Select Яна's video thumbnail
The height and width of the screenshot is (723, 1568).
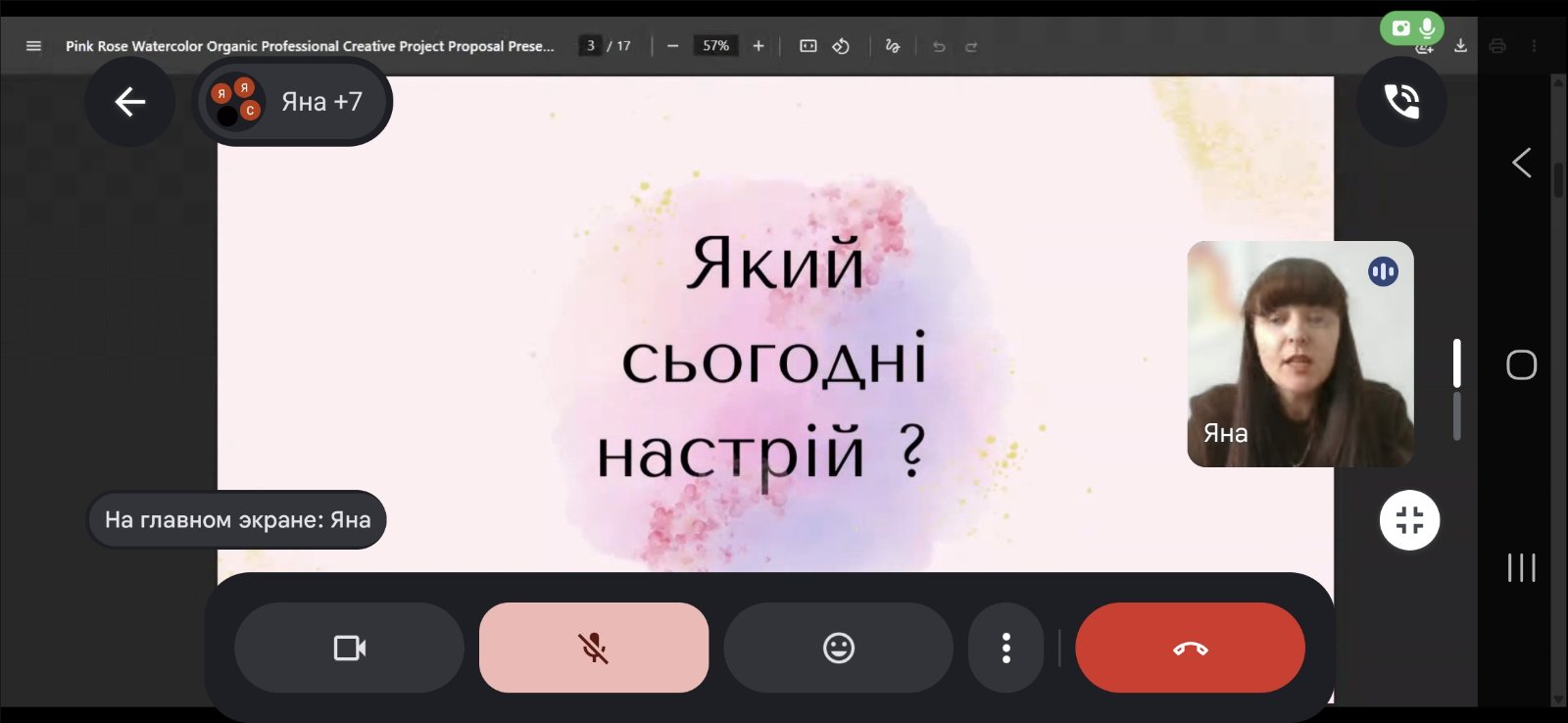(x=1299, y=354)
